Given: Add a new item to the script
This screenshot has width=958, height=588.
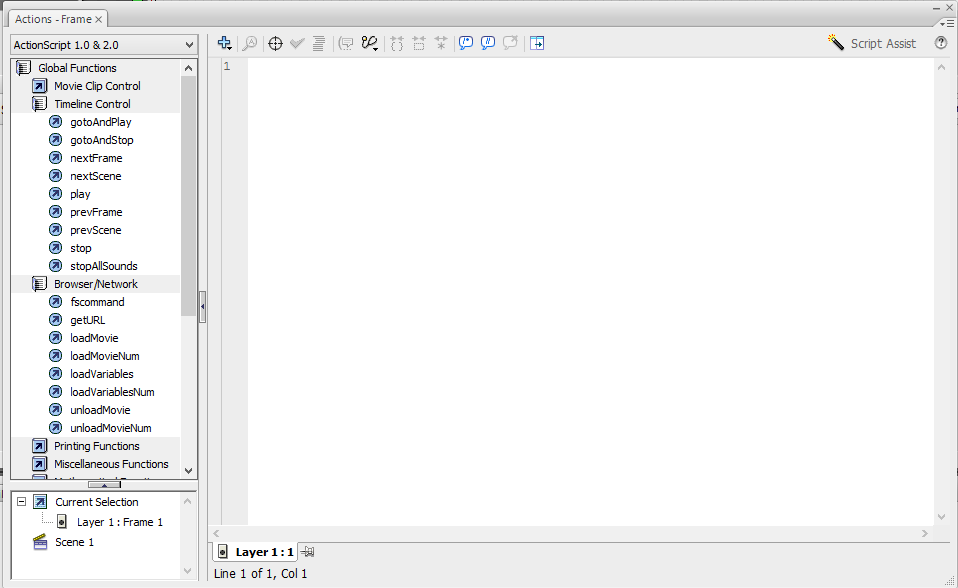Looking at the screenshot, I should [224, 43].
